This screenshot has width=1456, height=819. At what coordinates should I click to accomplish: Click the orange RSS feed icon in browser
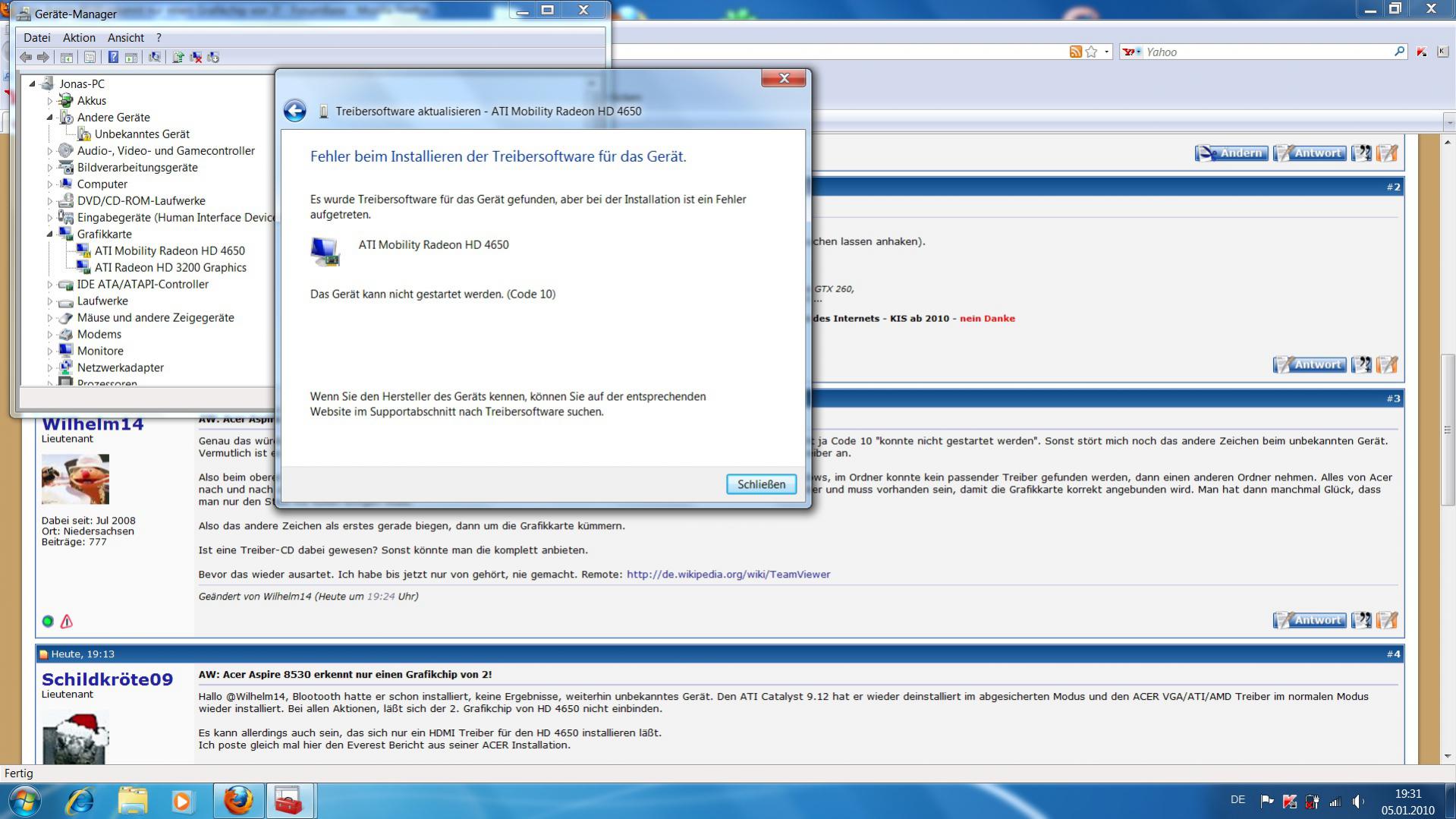1075,52
